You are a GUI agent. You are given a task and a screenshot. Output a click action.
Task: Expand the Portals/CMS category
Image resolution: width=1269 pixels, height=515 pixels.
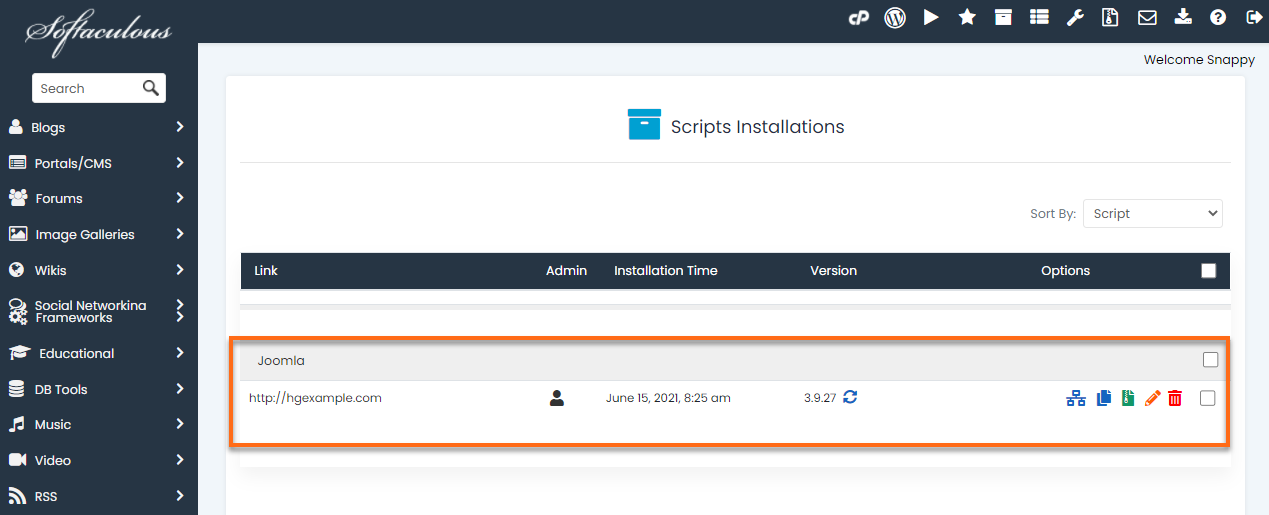tap(97, 163)
